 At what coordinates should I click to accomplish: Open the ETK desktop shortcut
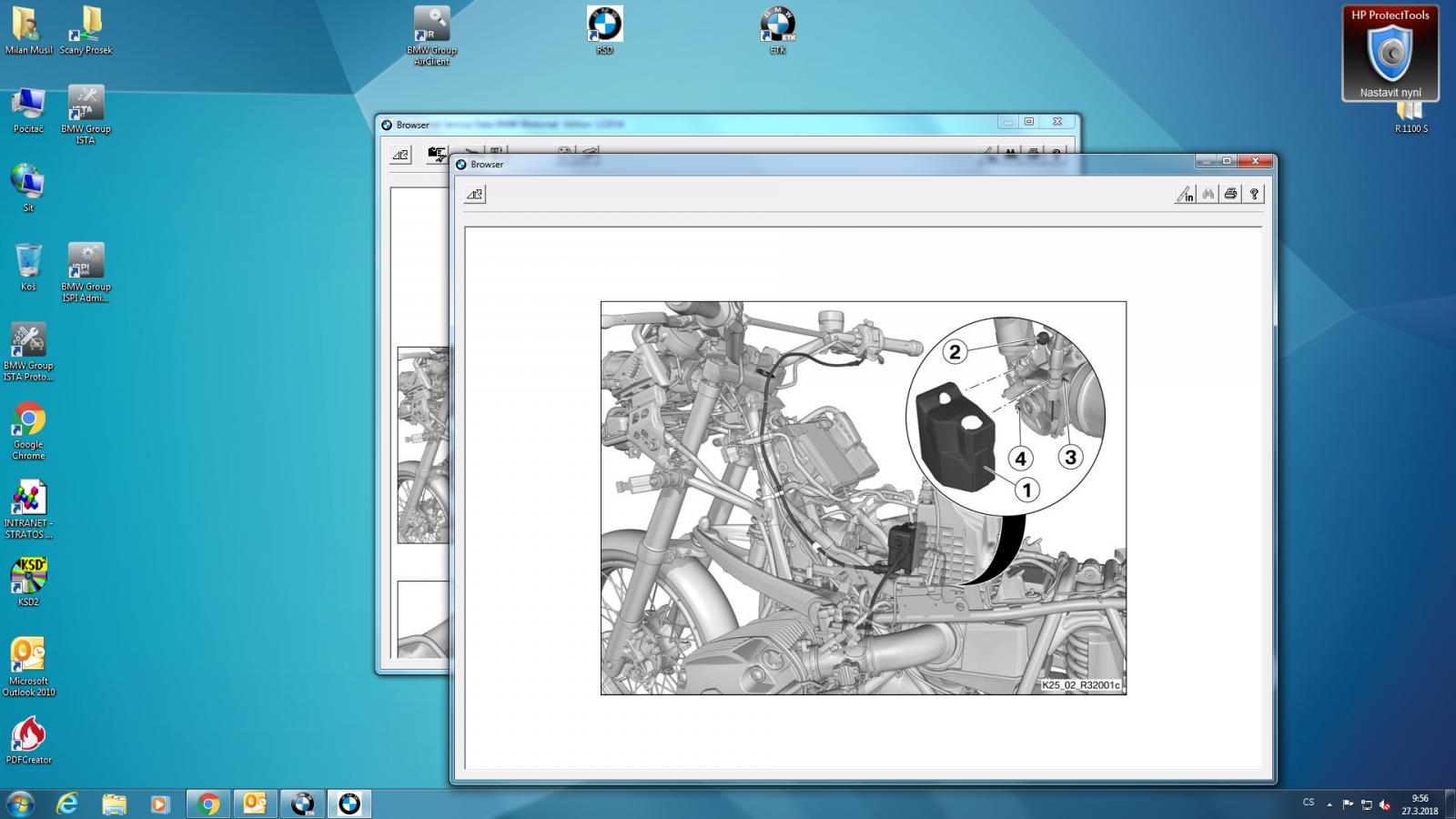777,29
